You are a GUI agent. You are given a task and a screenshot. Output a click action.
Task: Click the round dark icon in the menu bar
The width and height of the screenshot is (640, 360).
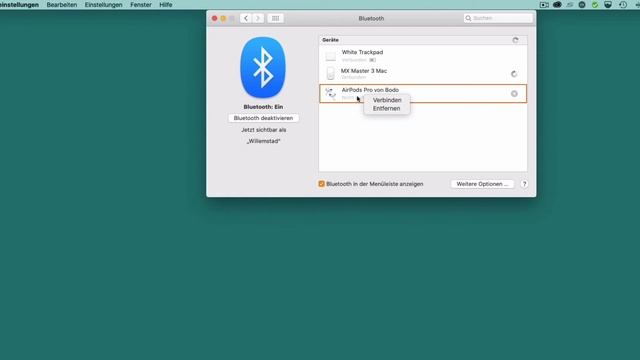582,5
